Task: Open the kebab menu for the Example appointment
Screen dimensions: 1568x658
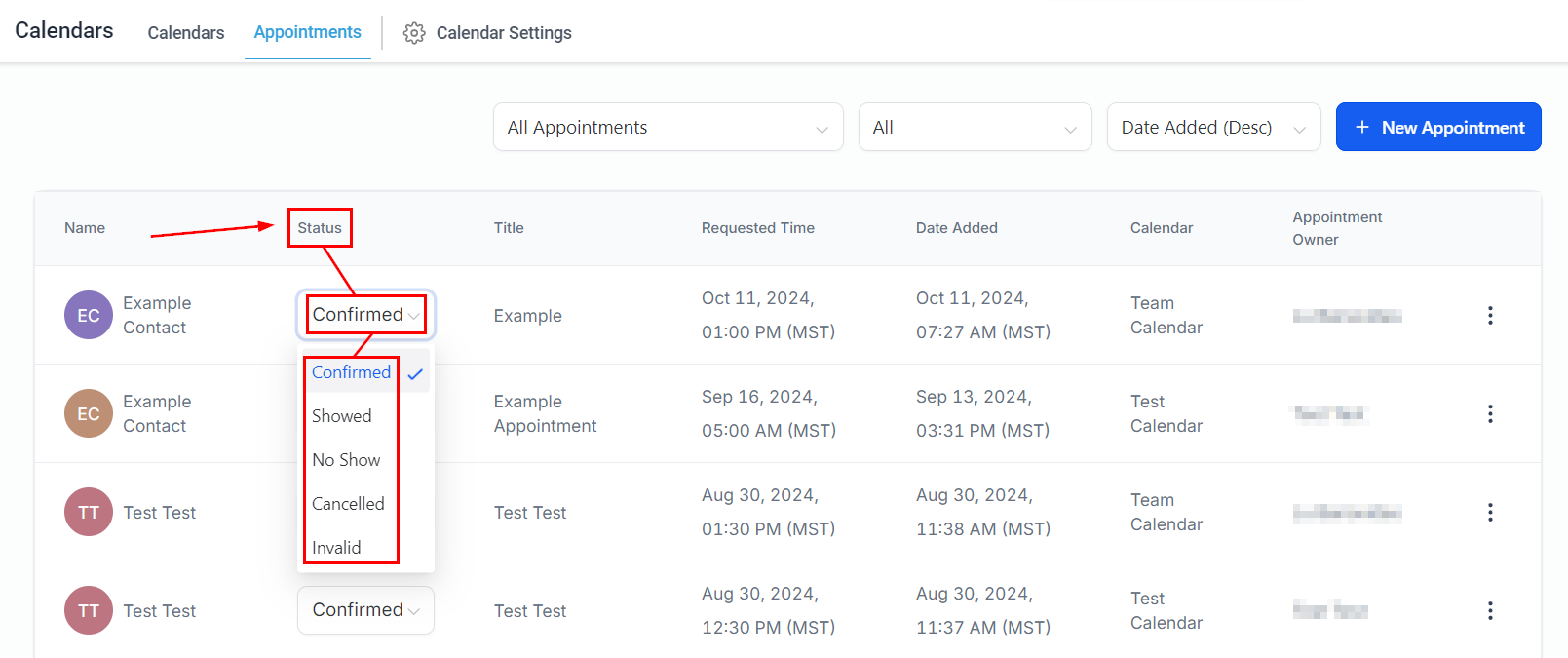Action: [1490, 315]
